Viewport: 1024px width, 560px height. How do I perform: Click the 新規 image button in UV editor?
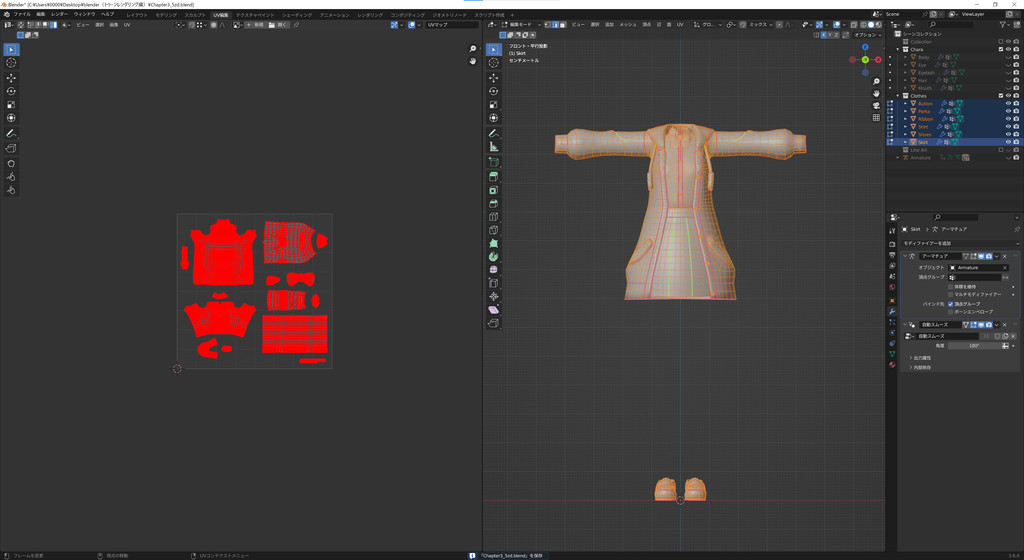point(257,25)
